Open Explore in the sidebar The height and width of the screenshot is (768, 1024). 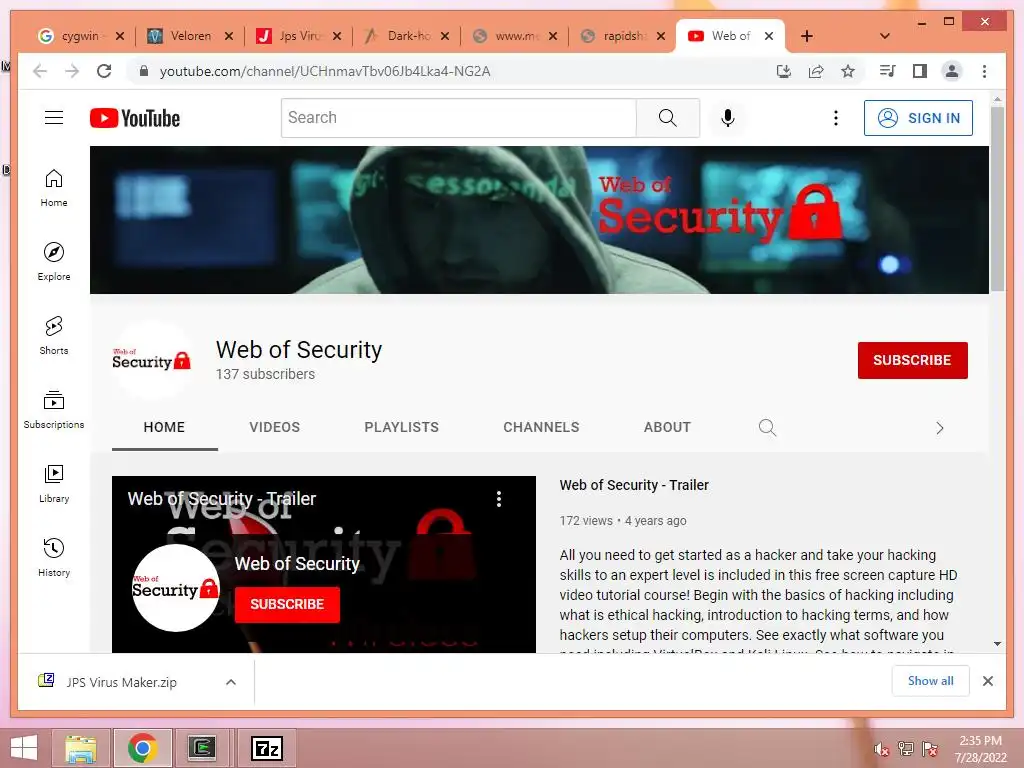[54, 262]
